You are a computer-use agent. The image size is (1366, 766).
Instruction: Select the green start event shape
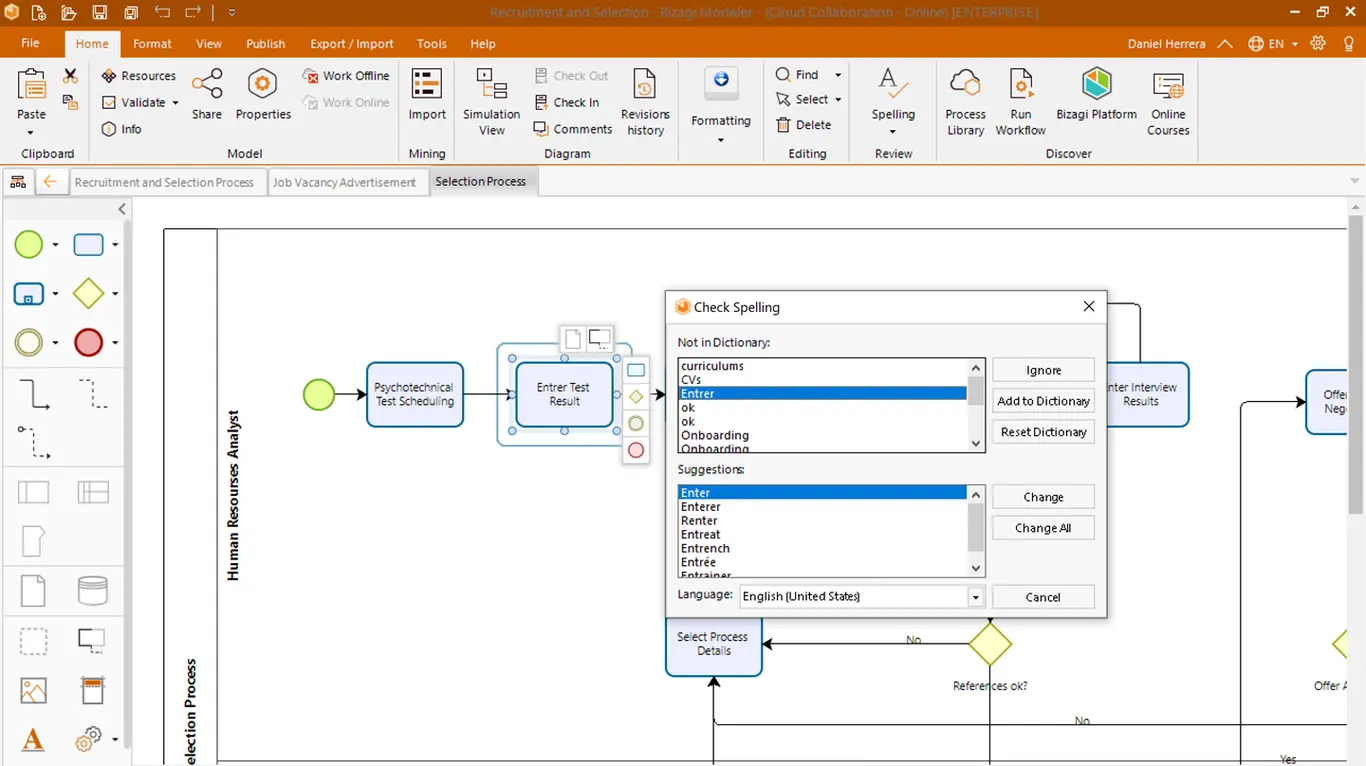29,244
